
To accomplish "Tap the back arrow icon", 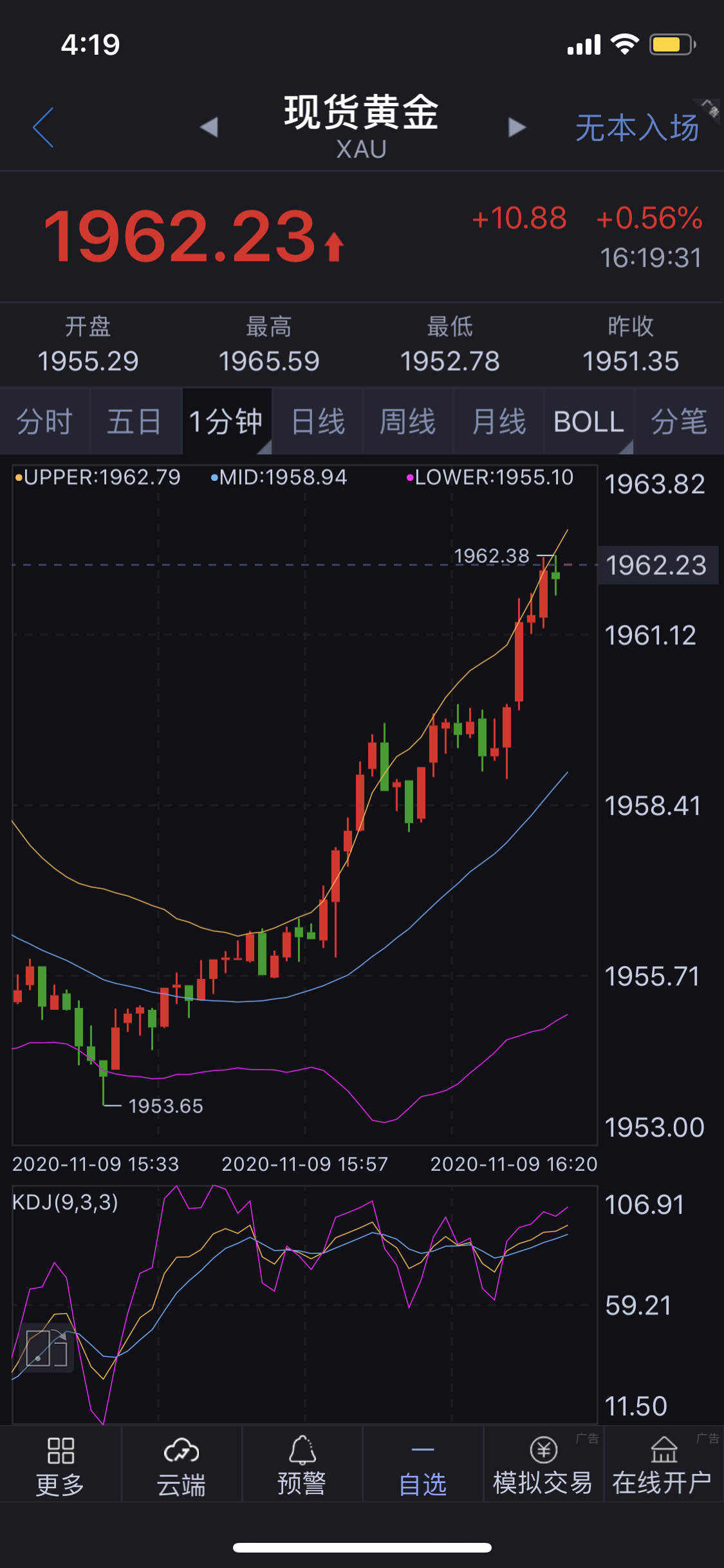I will [43, 127].
